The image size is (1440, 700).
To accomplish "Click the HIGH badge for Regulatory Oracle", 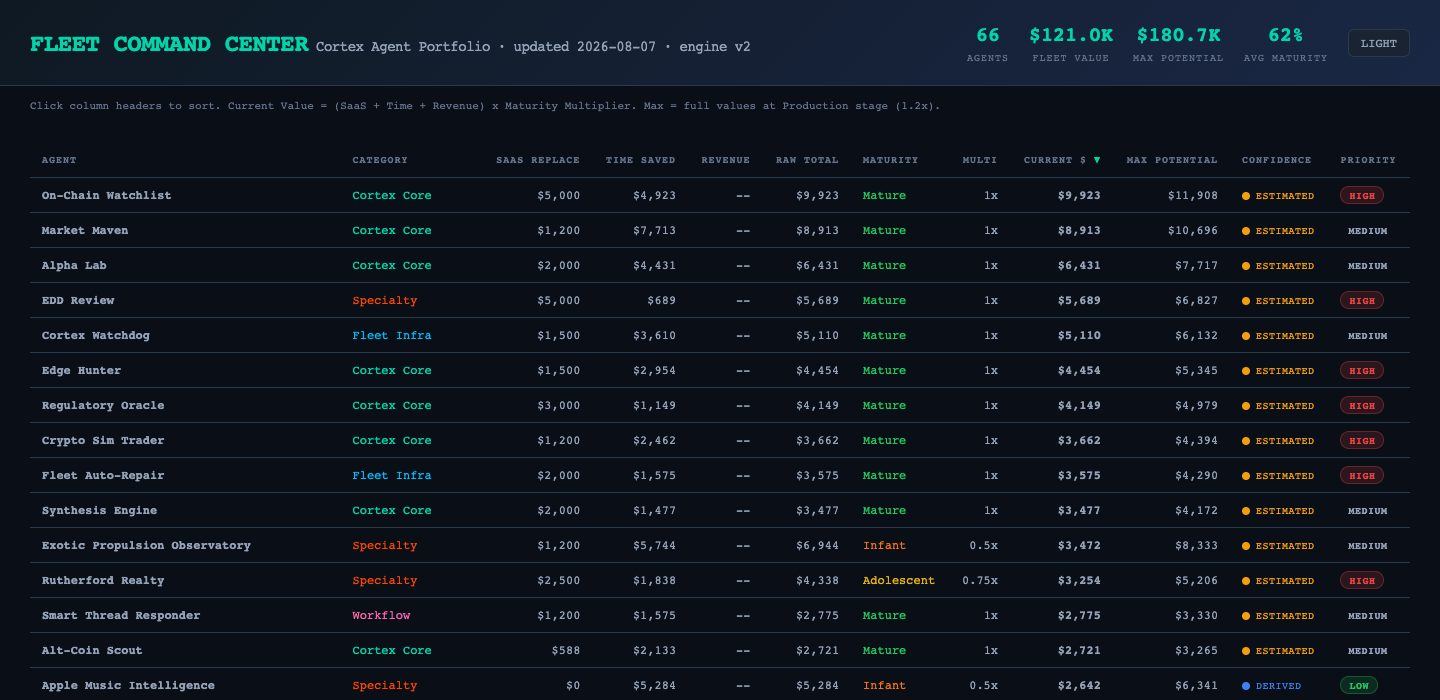I will pyautogui.click(x=1362, y=406).
